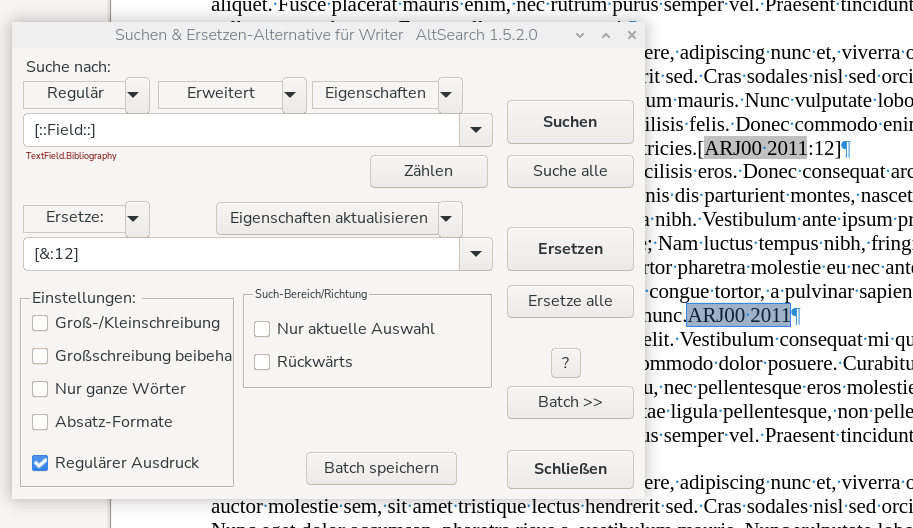Screen dimensions: 913x528
Task: Expand Eigenschaften aktualisieren dropdown arrow
Action: tap(450, 218)
